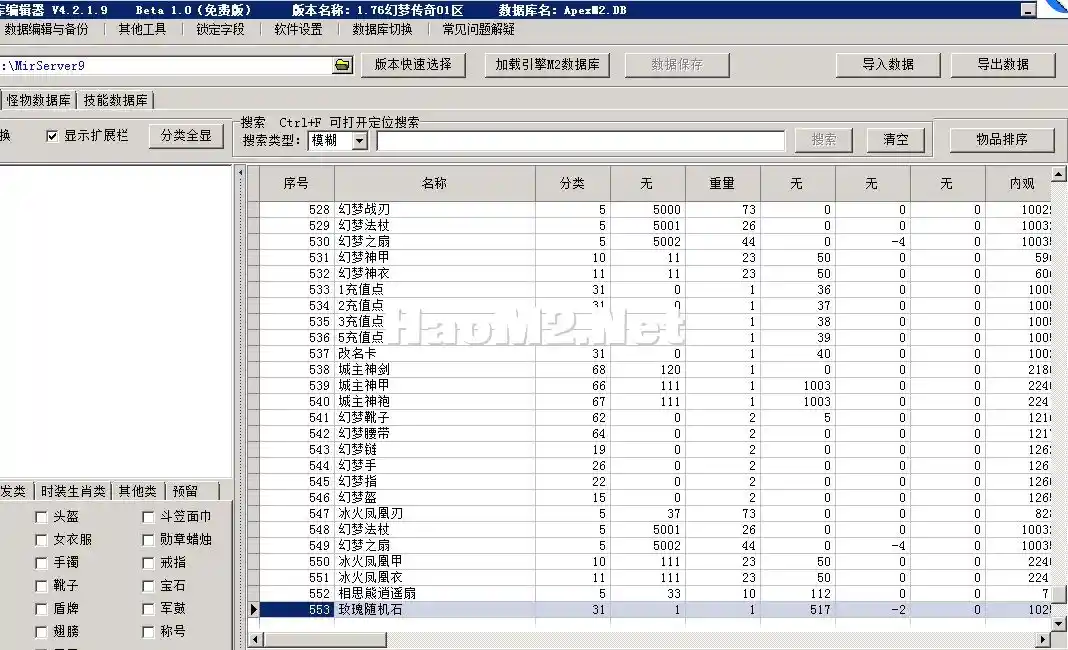Click the MirServer9 path input field
This screenshot has height=650, width=1068.
click(x=167, y=65)
